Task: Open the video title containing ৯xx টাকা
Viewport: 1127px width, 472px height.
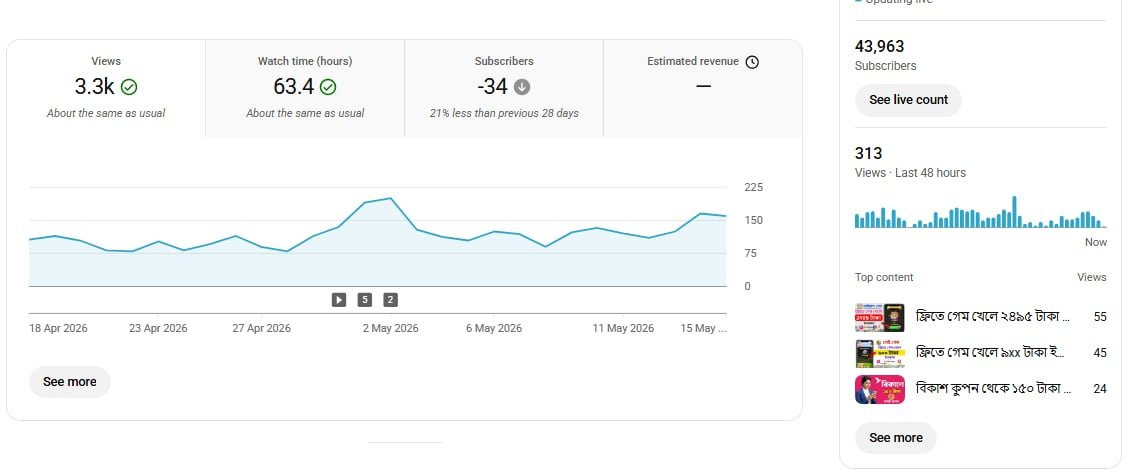Action: tap(991, 353)
